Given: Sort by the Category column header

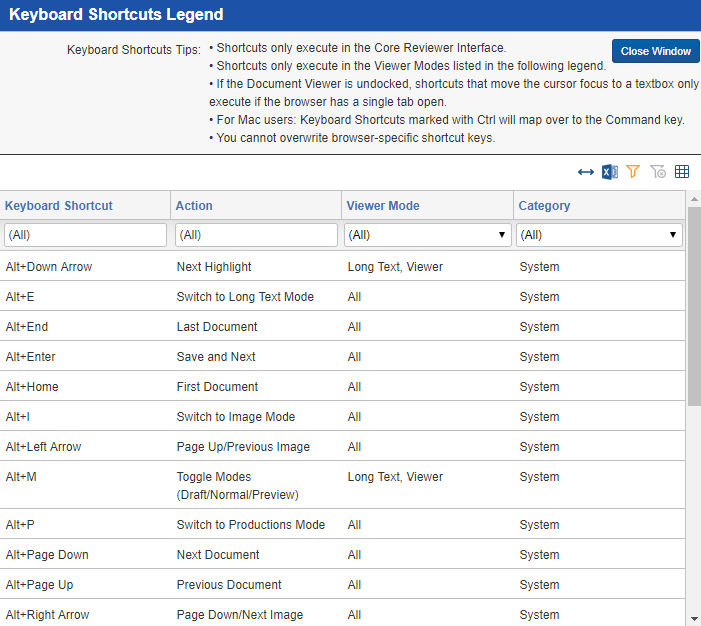Looking at the screenshot, I should click(544, 206).
